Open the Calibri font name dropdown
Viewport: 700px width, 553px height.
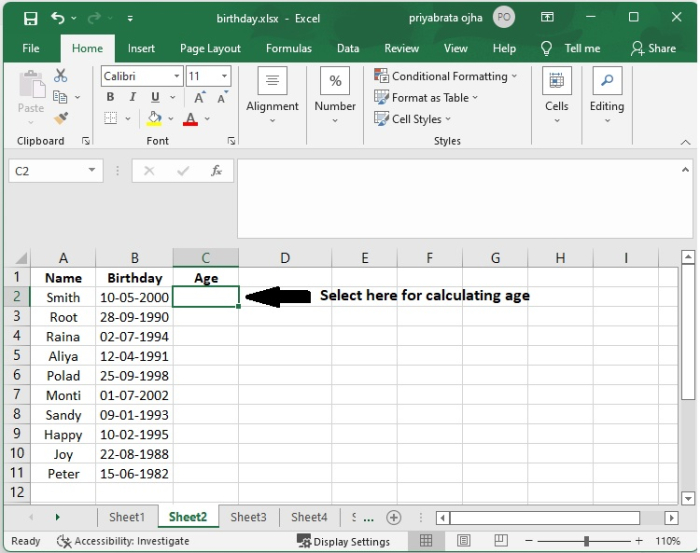point(141,76)
